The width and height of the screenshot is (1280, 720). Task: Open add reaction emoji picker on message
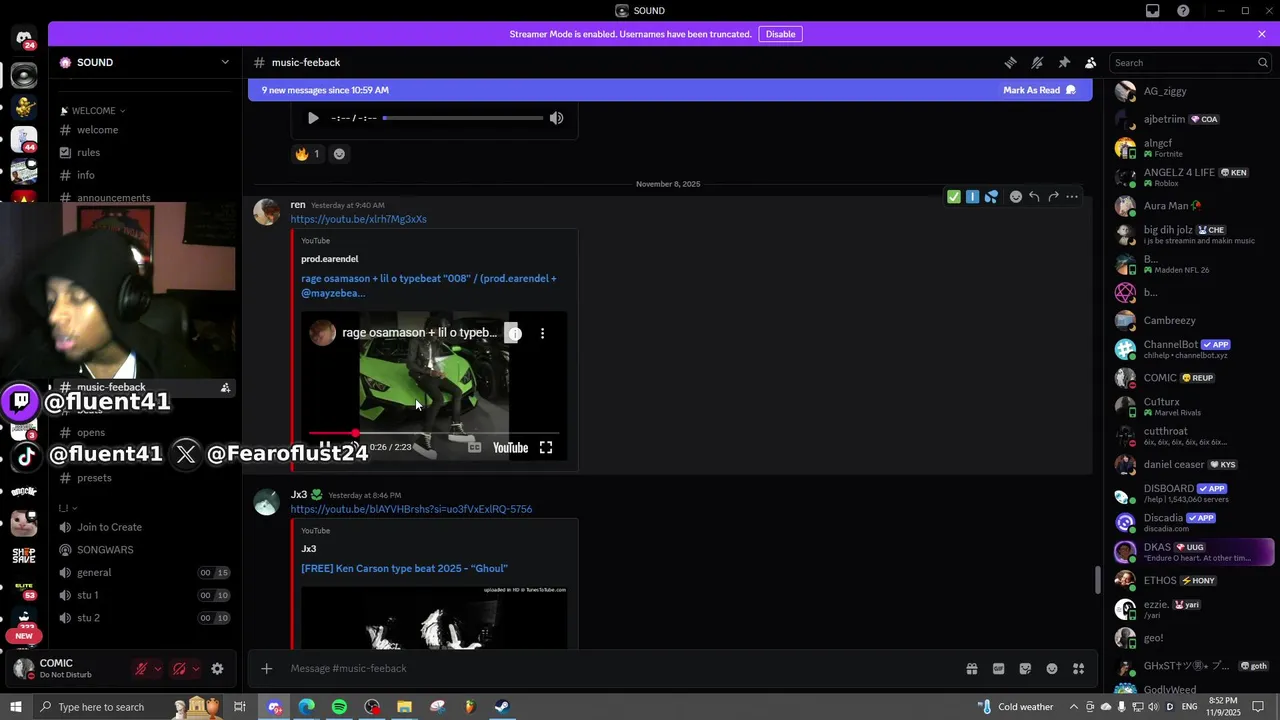pyautogui.click(x=1015, y=196)
